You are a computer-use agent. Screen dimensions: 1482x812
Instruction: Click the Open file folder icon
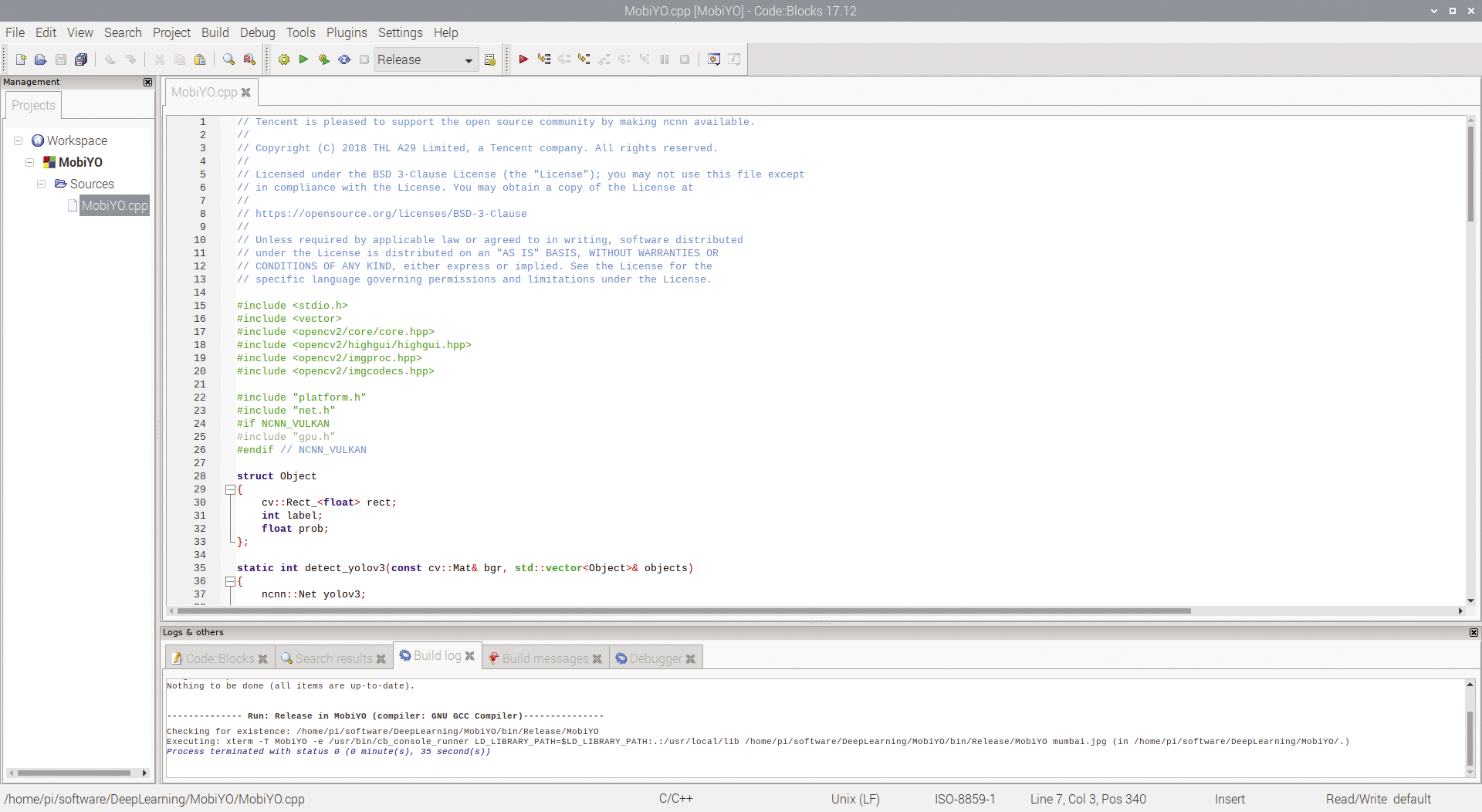pos(41,59)
